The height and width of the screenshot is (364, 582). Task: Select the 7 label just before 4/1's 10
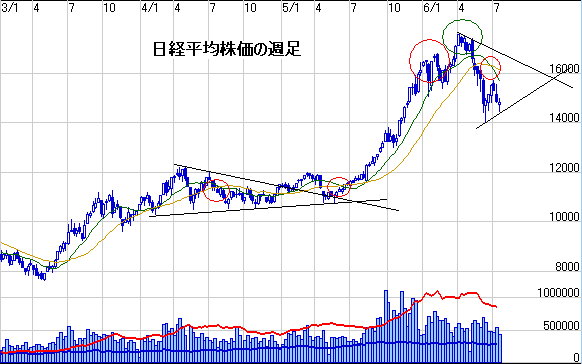coord(212,8)
